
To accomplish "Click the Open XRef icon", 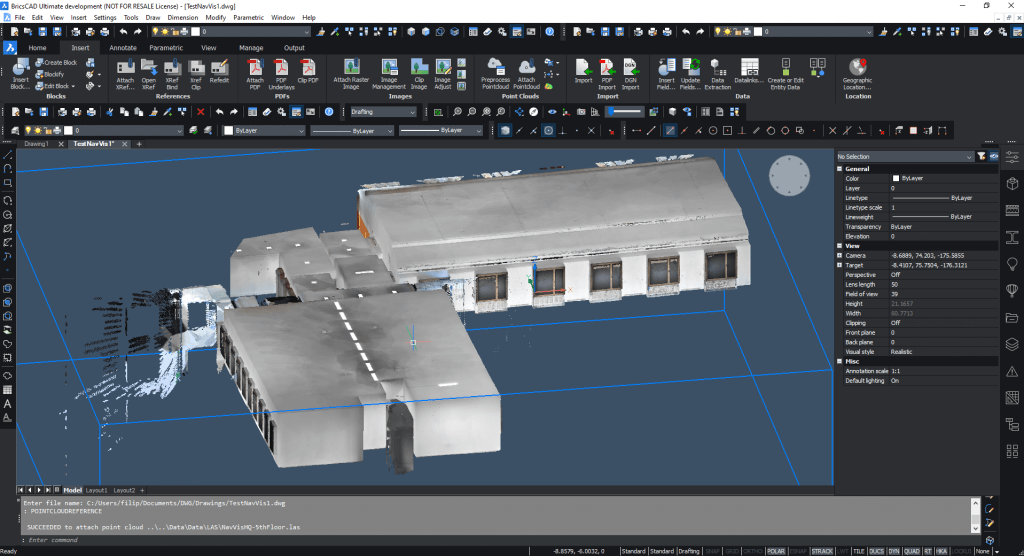I will click(149, 74).
